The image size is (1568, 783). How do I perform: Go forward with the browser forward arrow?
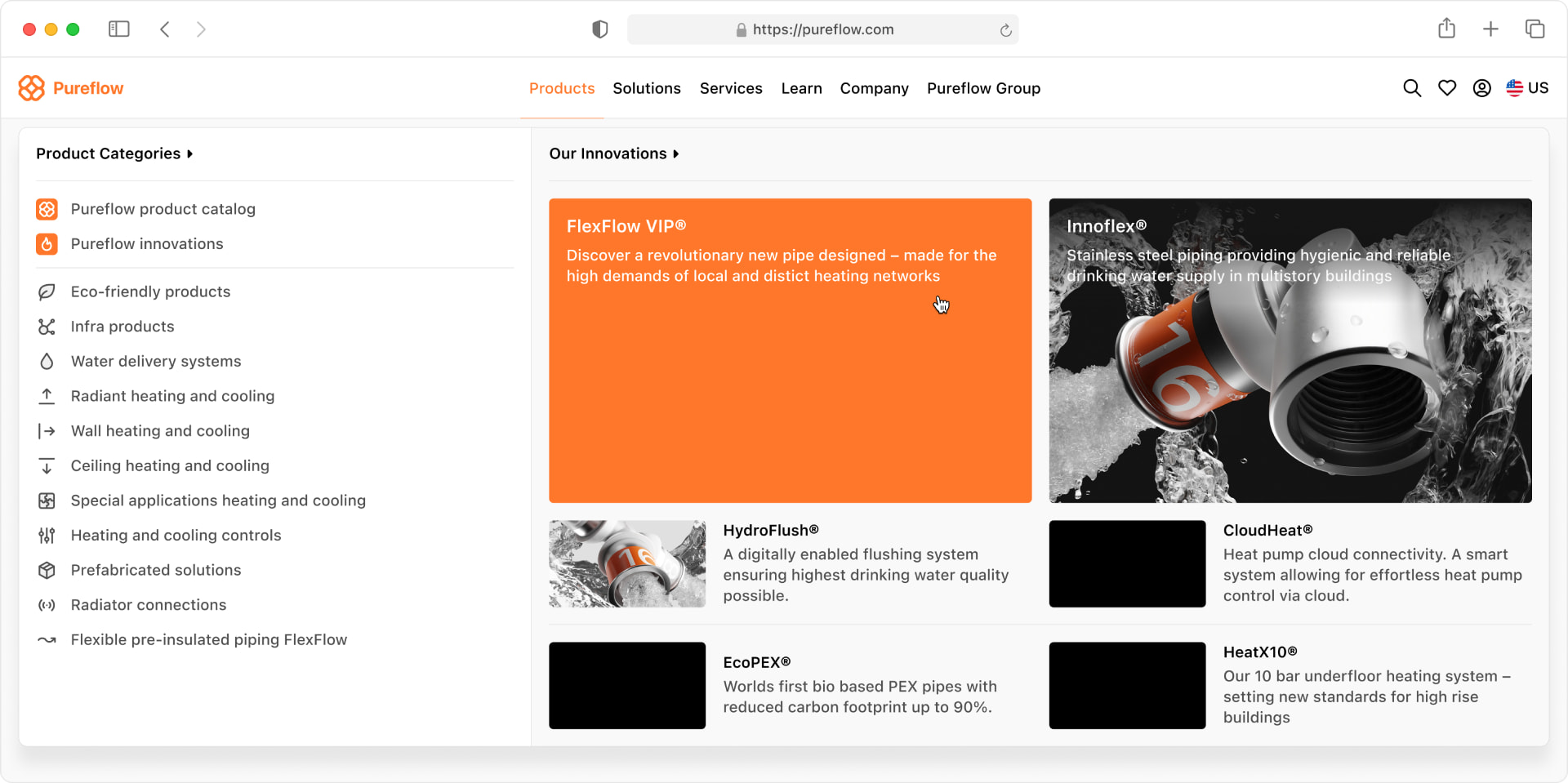pos(201,29)
